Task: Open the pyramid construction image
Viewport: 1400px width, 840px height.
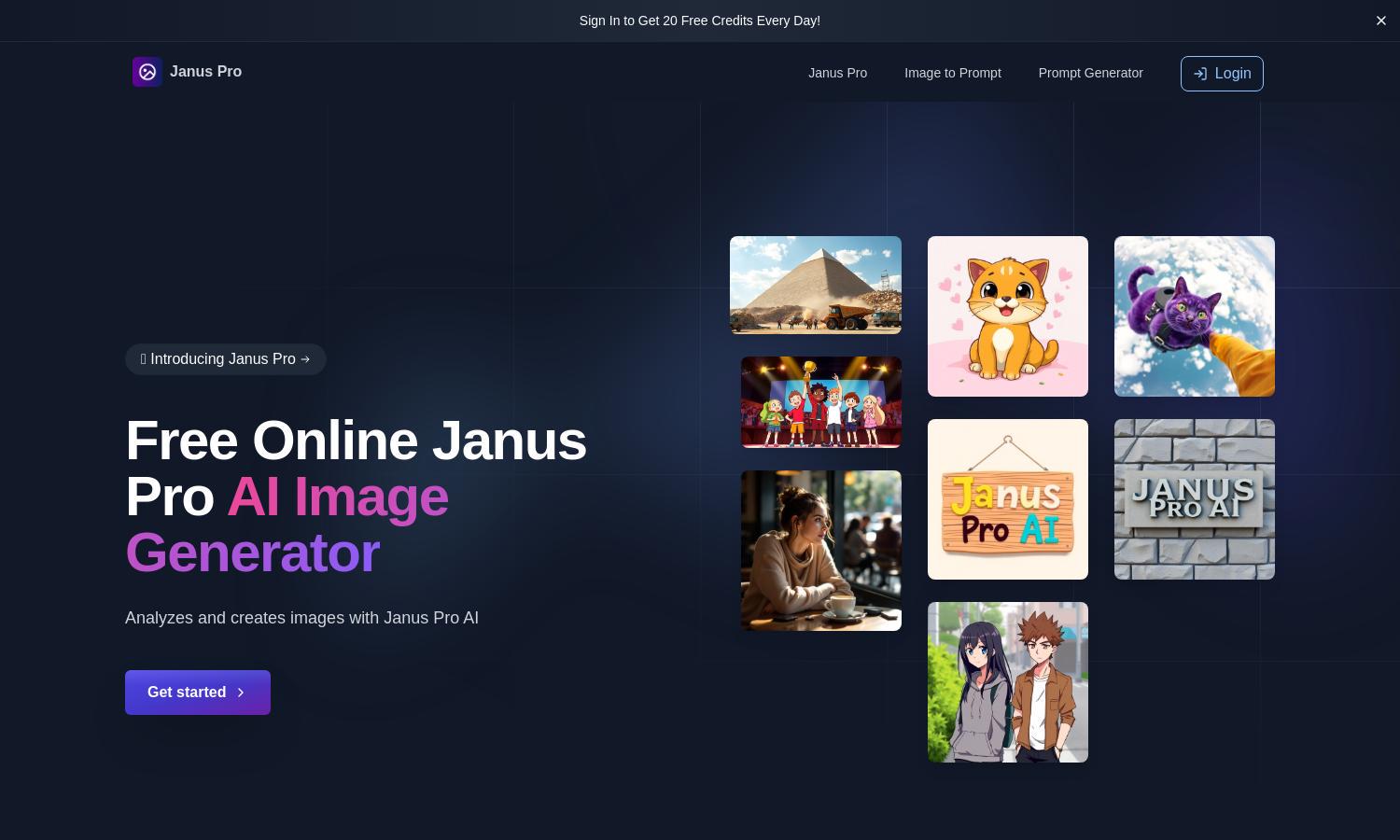Action: pos(816,285)
